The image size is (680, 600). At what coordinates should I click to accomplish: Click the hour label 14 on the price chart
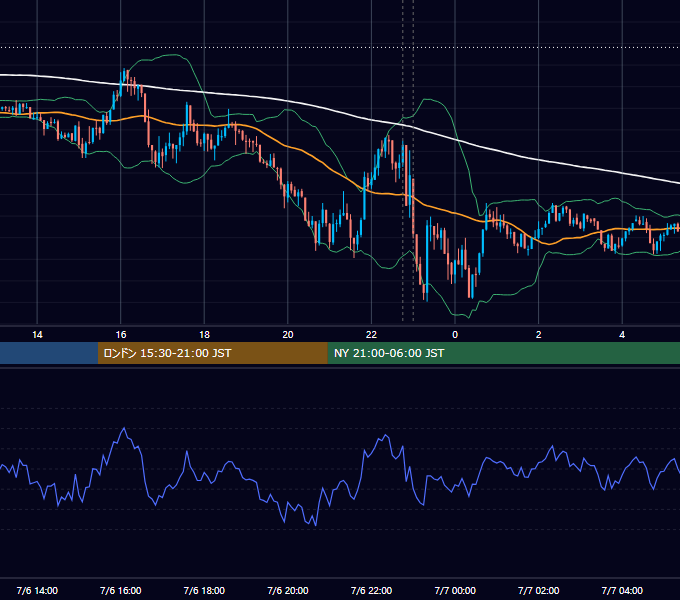[37, 335]
